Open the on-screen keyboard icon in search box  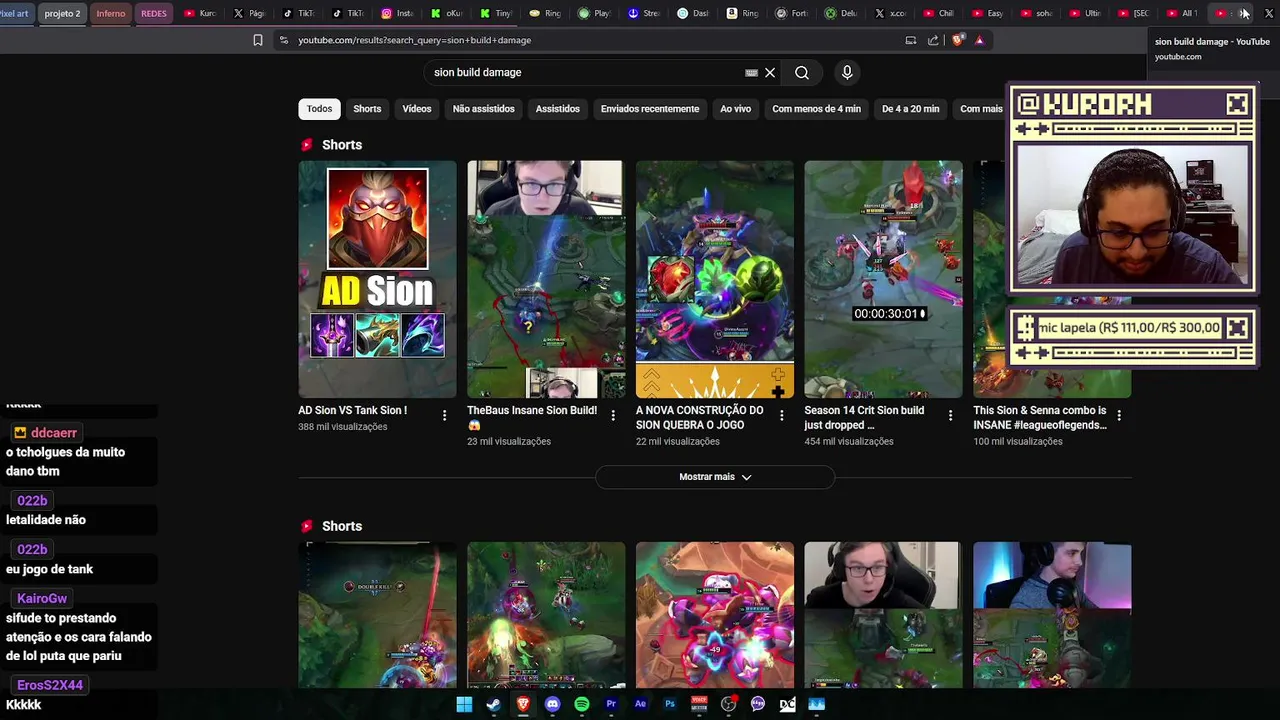751,73
